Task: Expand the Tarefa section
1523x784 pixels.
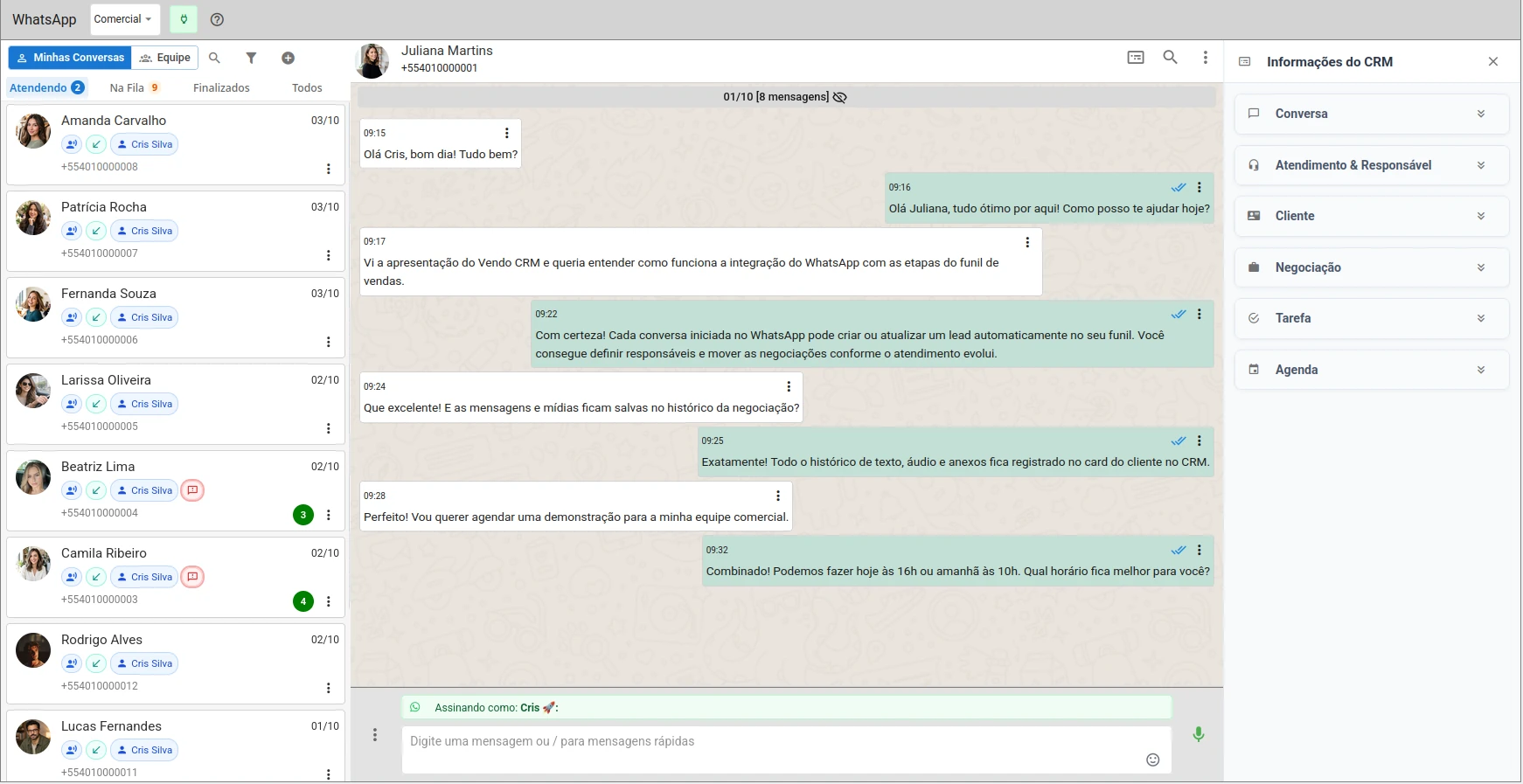Action: 1372,318
